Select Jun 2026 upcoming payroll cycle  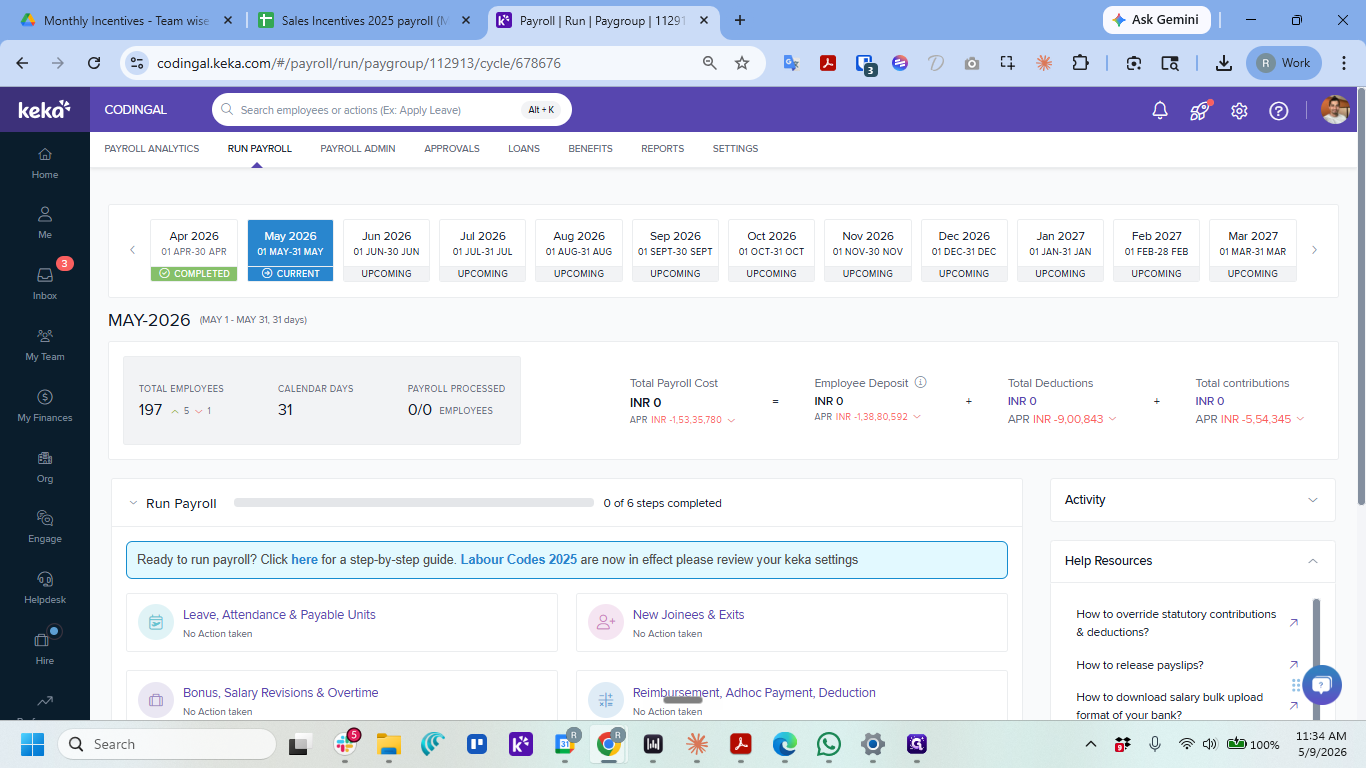[386, 250]
